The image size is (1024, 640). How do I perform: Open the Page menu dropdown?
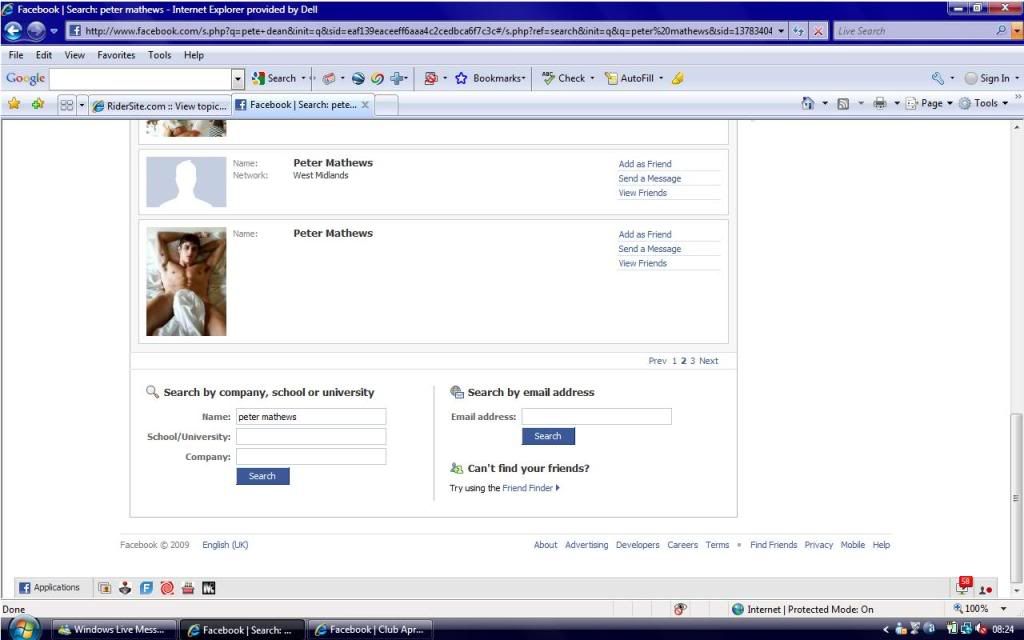coord(931,103)
